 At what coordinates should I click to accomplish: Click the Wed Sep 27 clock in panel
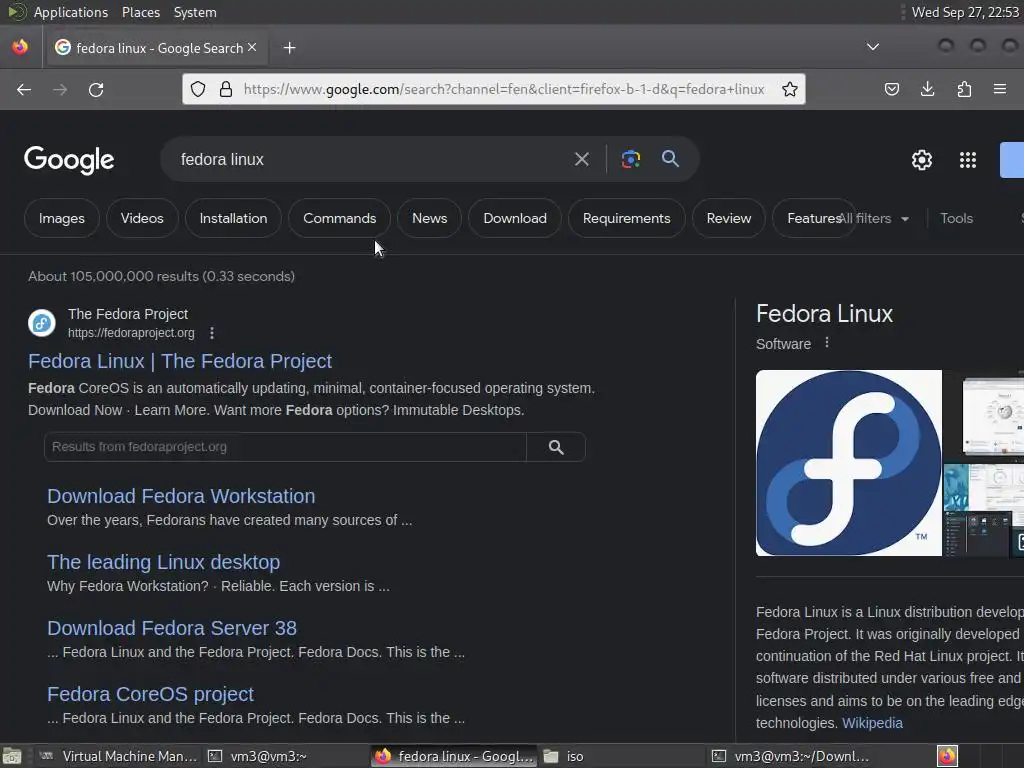pos(965,12)
